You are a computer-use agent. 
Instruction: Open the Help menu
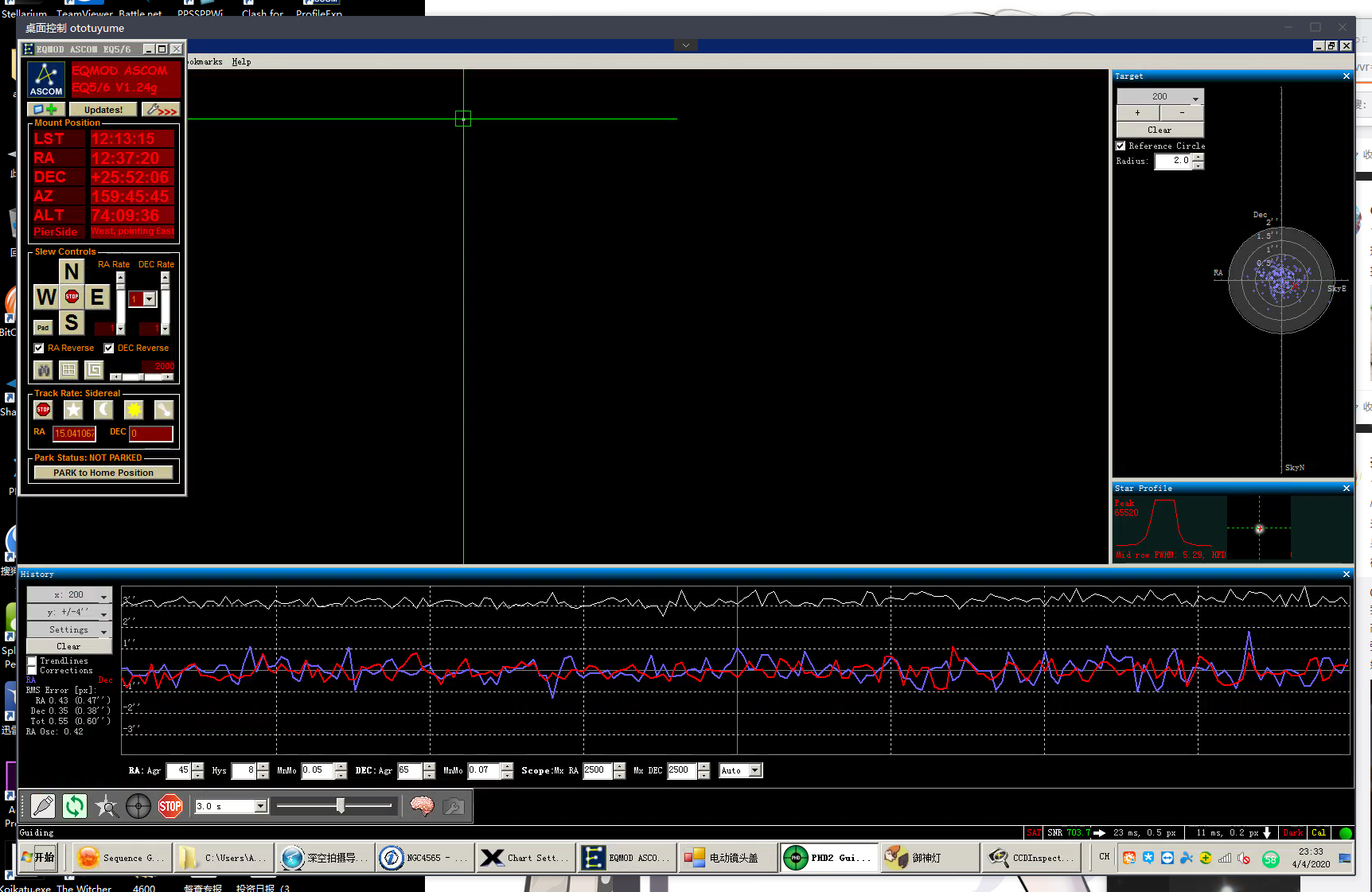[x=241, y=61]
